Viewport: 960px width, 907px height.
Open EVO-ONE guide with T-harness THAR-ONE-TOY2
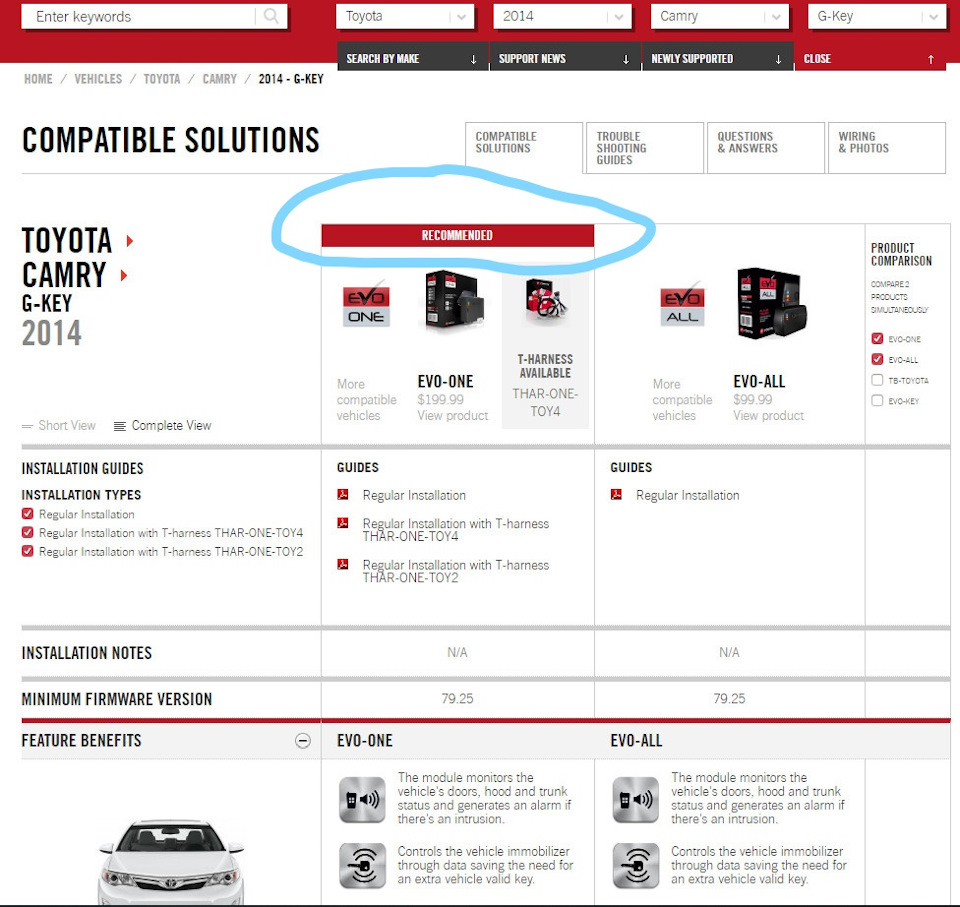[456, 571]
